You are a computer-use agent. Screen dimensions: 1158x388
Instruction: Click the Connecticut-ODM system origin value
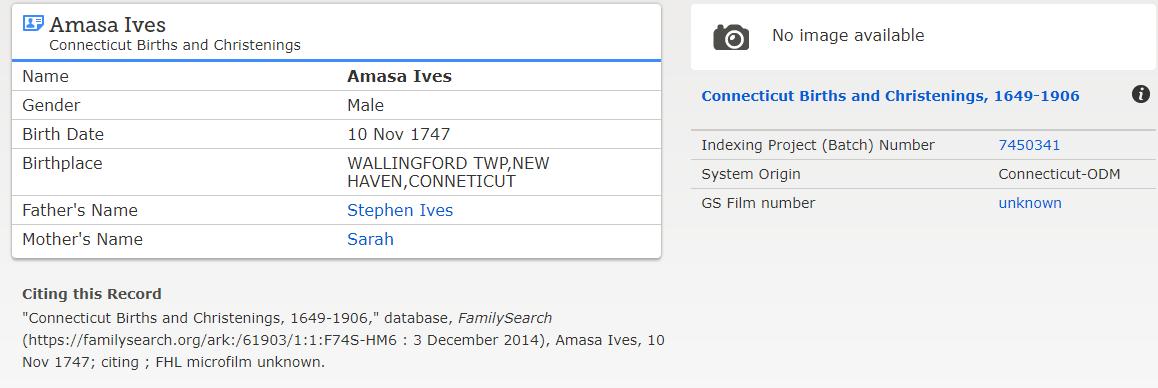[x=1059, y=174]
